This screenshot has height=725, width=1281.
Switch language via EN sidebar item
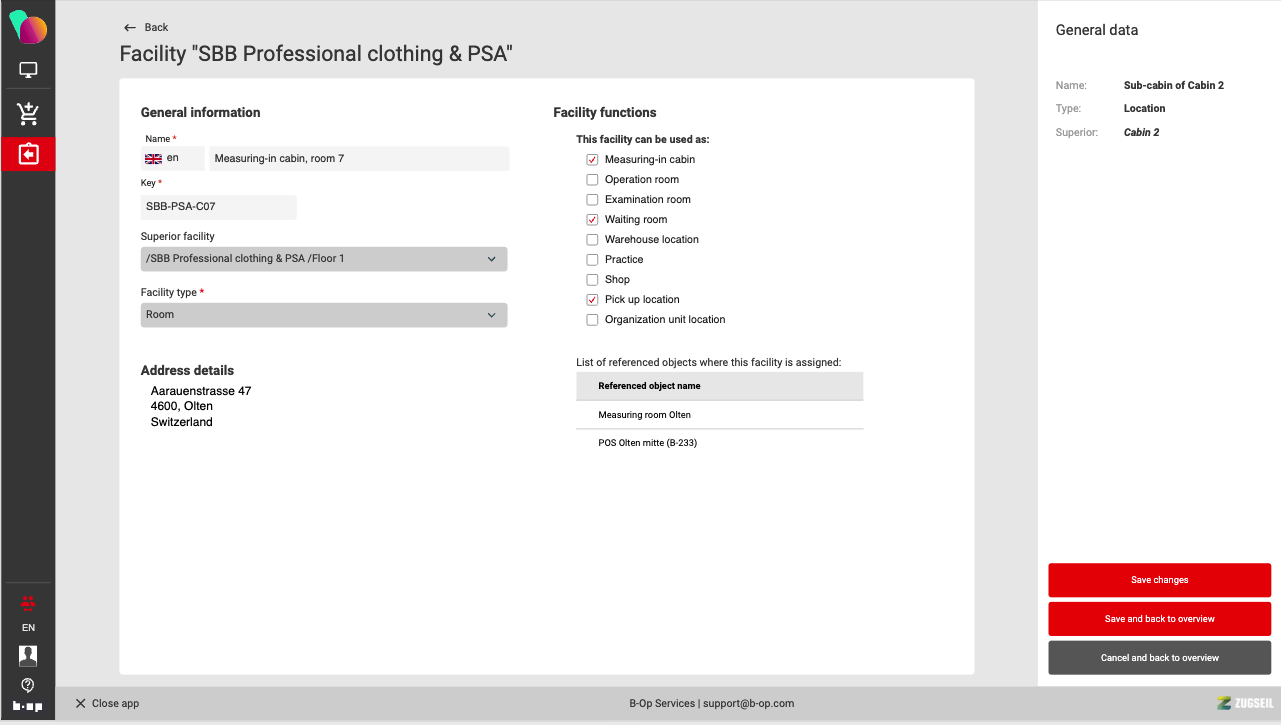click(28, 628)
